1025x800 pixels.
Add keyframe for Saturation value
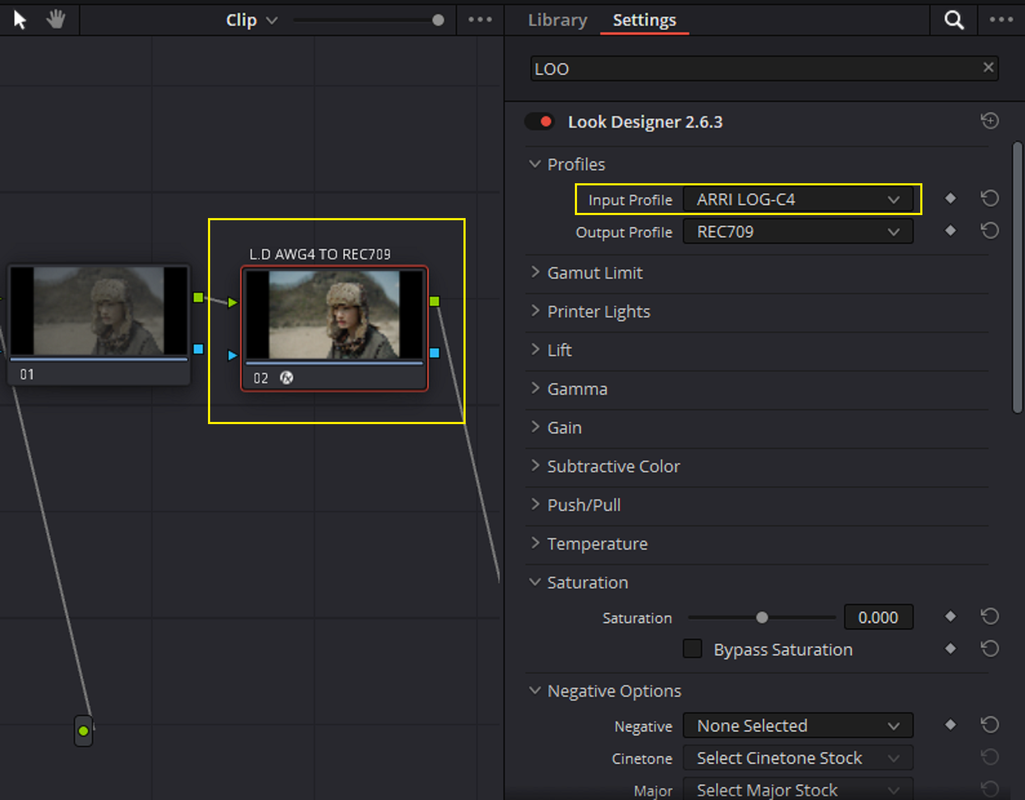tap(950, 616)
